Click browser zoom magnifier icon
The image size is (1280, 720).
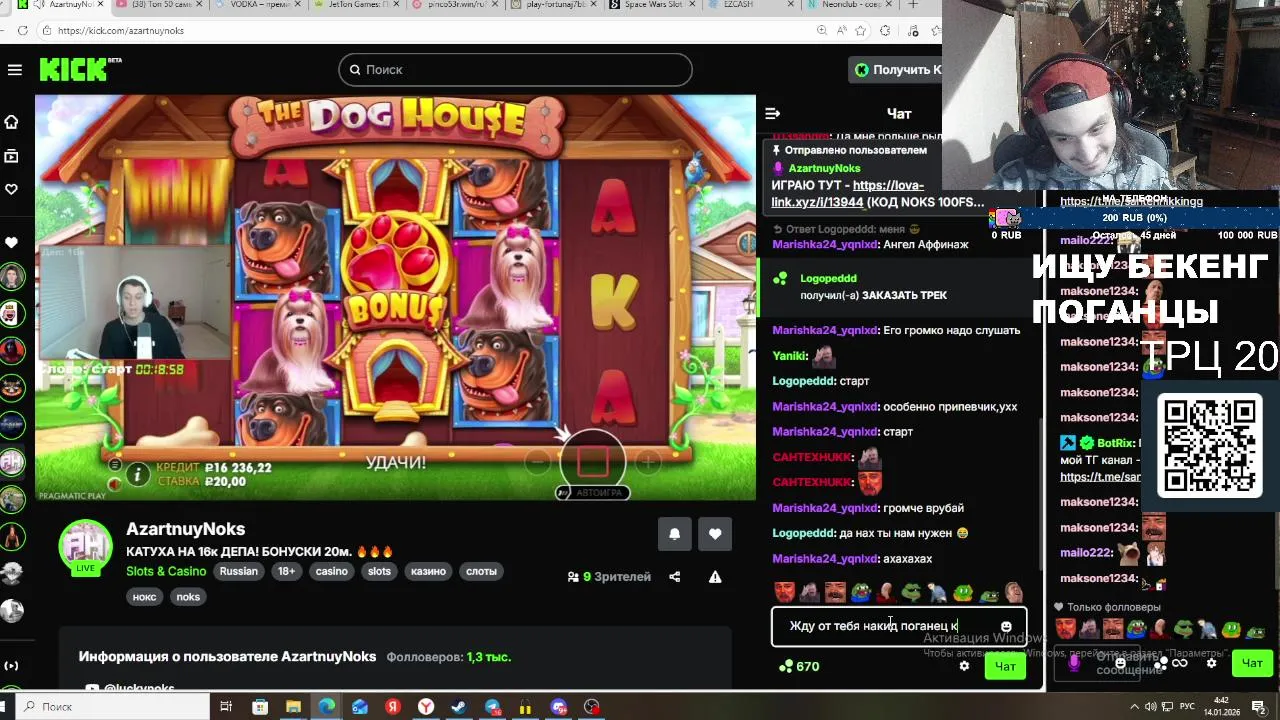[x=822, y=31]
